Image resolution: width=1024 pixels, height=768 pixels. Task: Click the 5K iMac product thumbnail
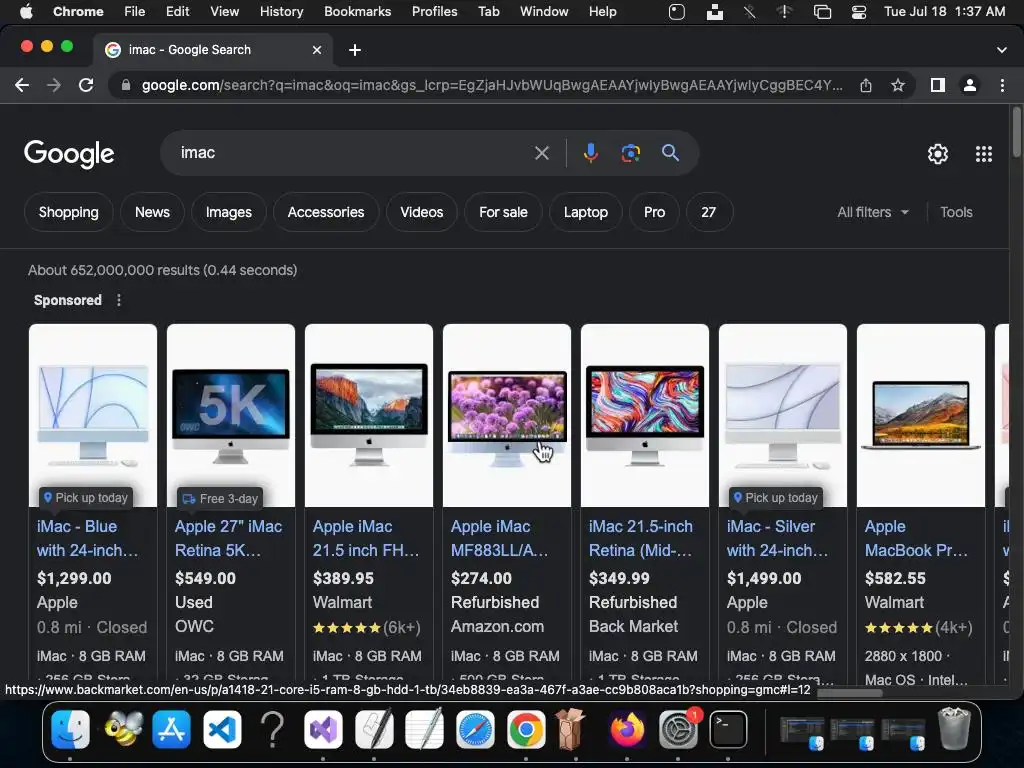click(231, 415)
